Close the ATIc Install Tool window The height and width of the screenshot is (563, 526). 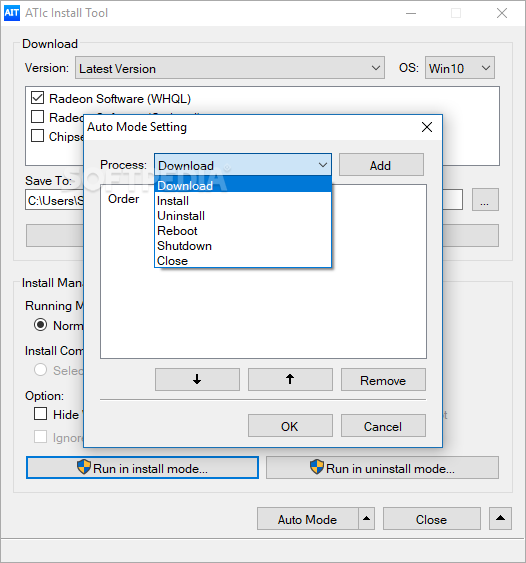pyautogui.click(x=502, y=13)
